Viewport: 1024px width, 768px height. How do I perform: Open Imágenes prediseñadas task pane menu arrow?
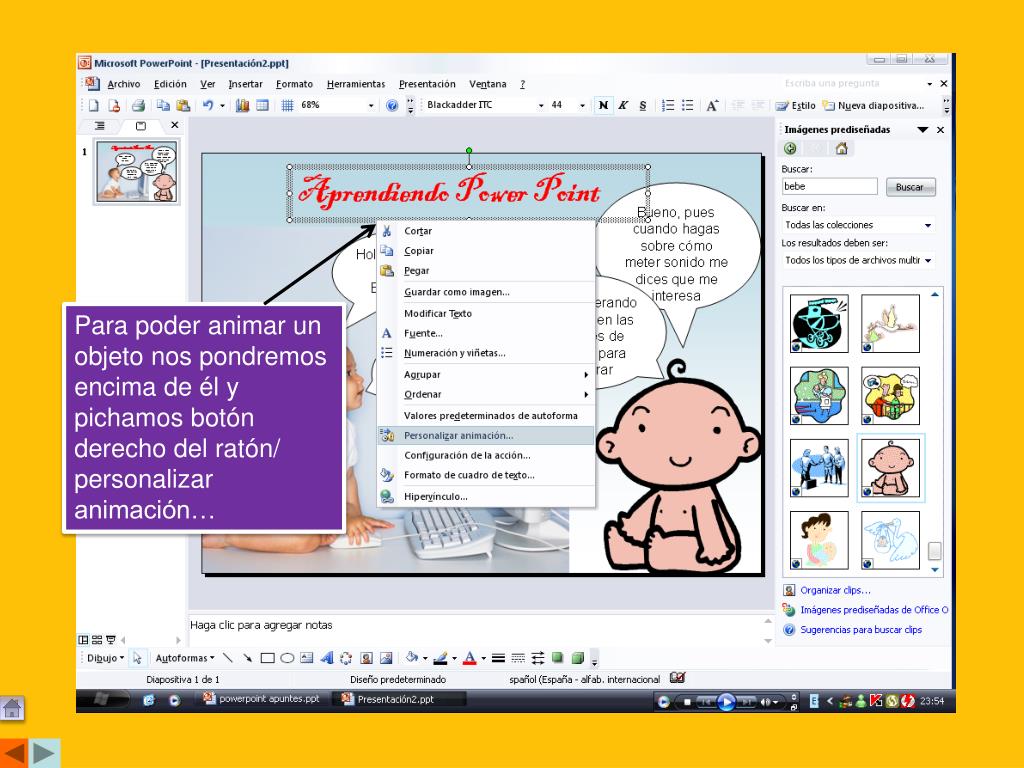923,129
